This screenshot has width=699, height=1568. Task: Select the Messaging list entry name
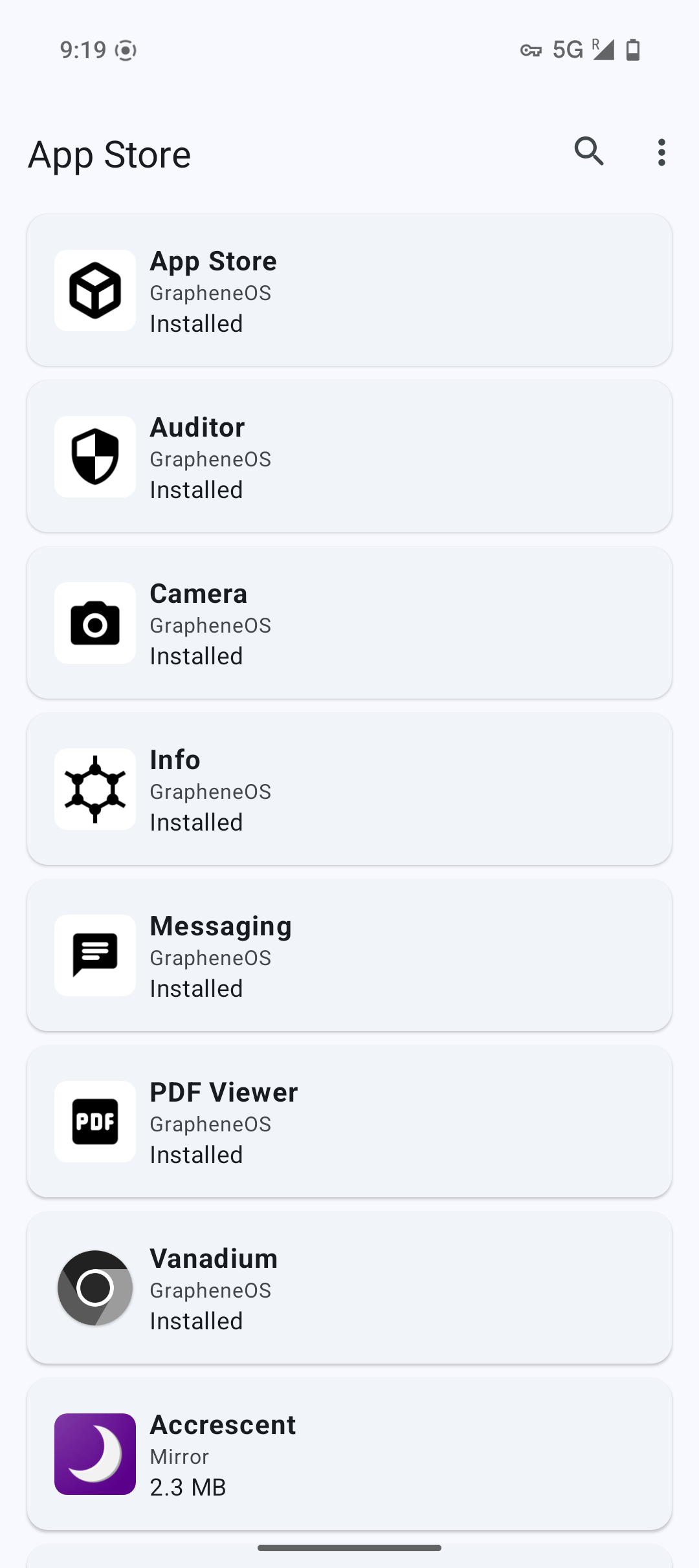(x=221, y=926)
